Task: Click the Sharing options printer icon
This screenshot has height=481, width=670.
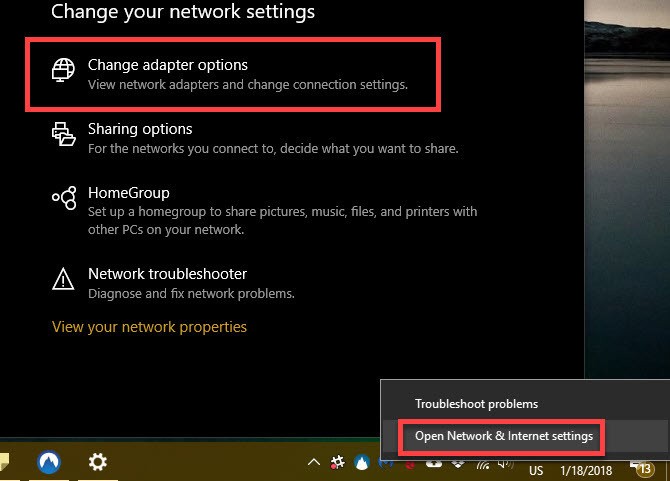Action: [63, 134]
